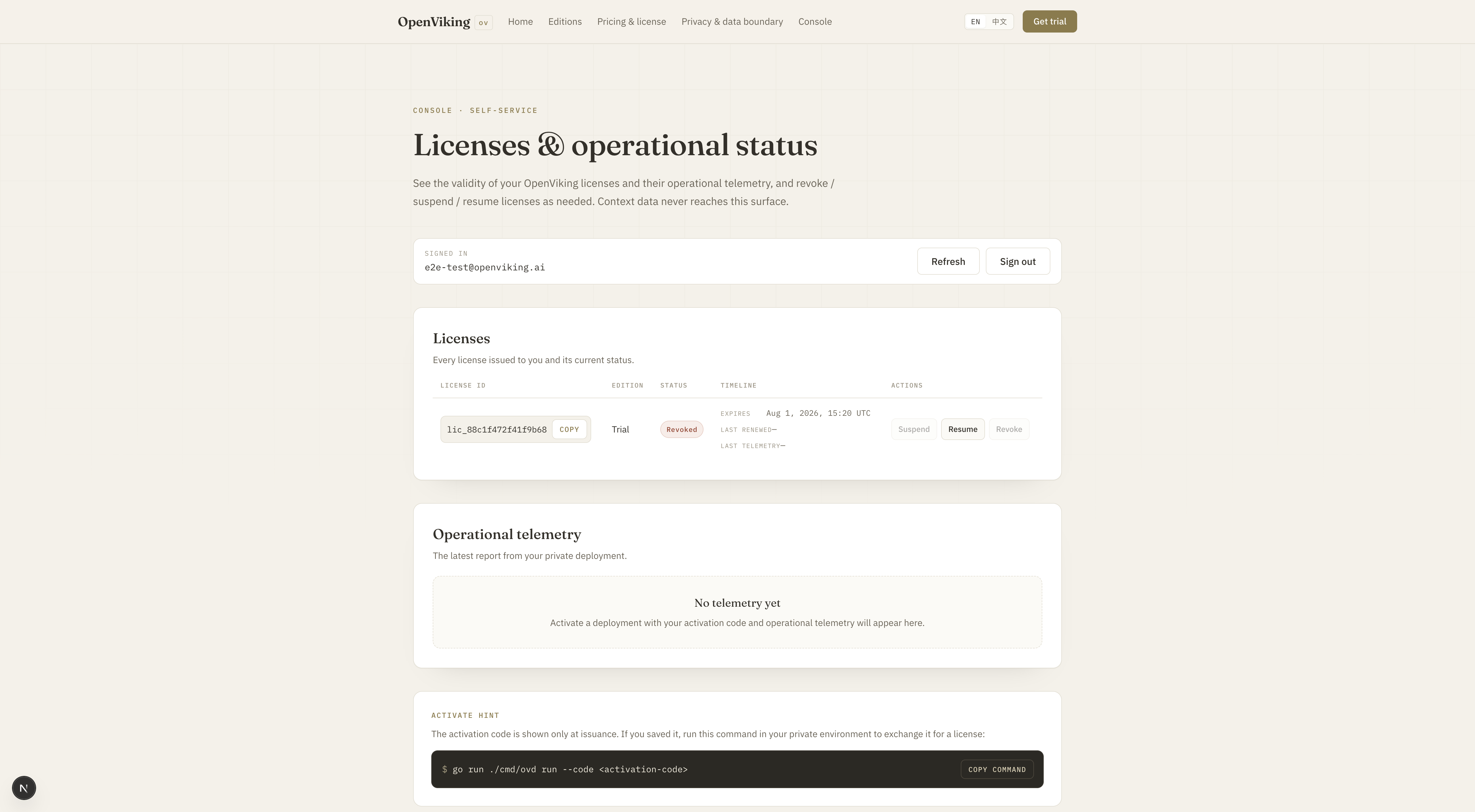The width and height of the screenshot is (1475, 812).
Task: Click the EDITION column header
Action: pos(627,385)
